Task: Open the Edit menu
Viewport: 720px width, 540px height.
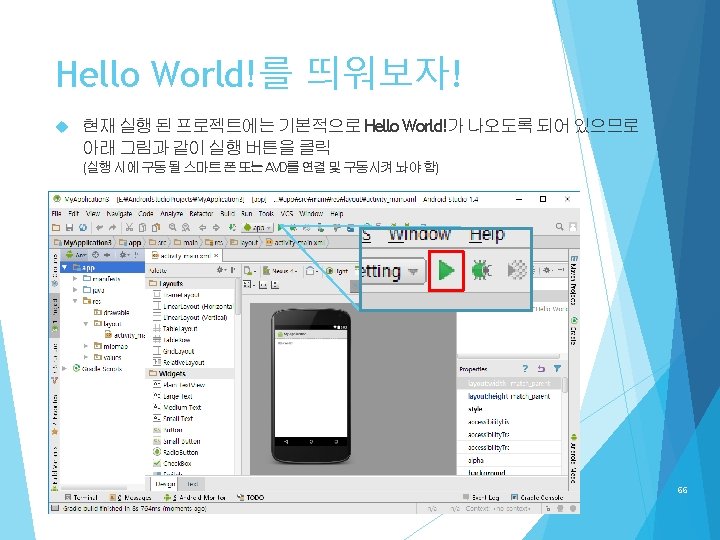Action: (73, 214)
